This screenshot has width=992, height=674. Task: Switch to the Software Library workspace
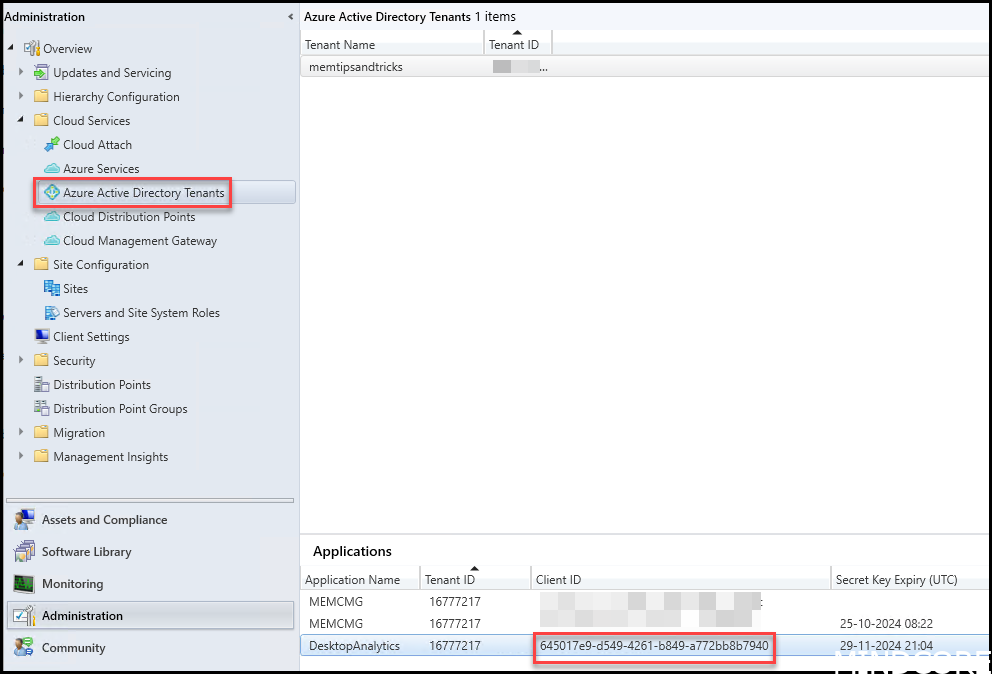coord(151,552)
